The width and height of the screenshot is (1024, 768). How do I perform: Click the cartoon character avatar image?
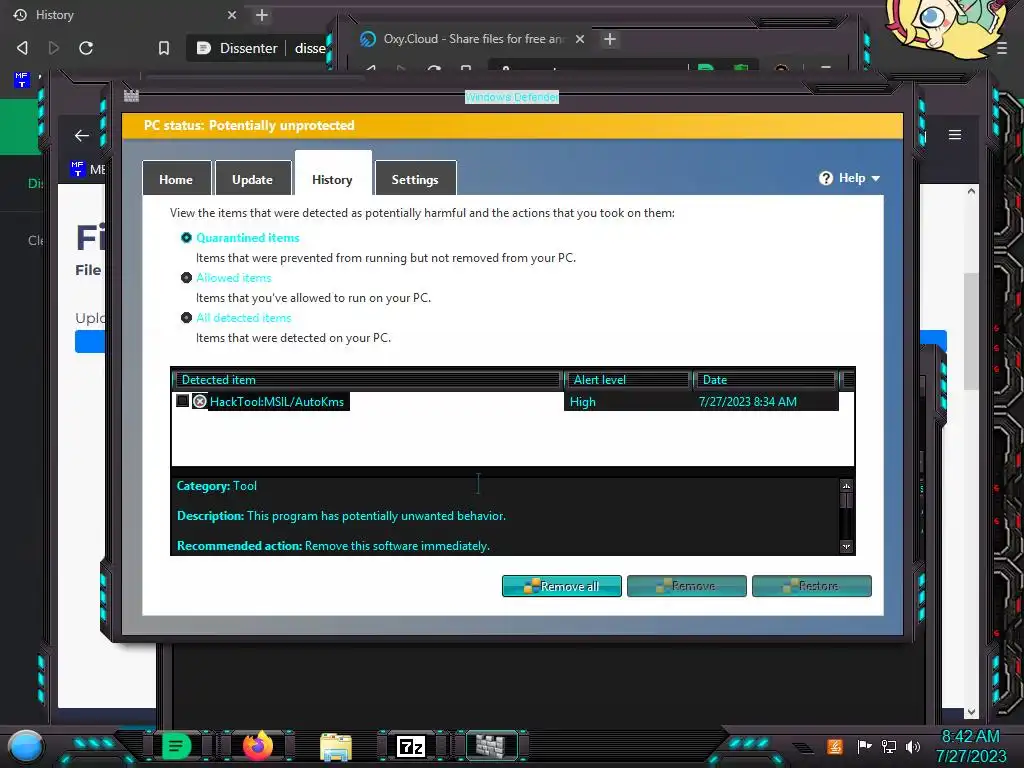[x=945, y=27]
